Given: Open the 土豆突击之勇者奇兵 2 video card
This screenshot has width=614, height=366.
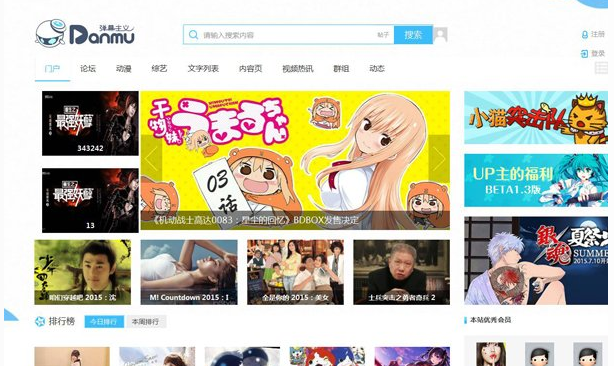Looking at the screenshot, I should (401, 272).
